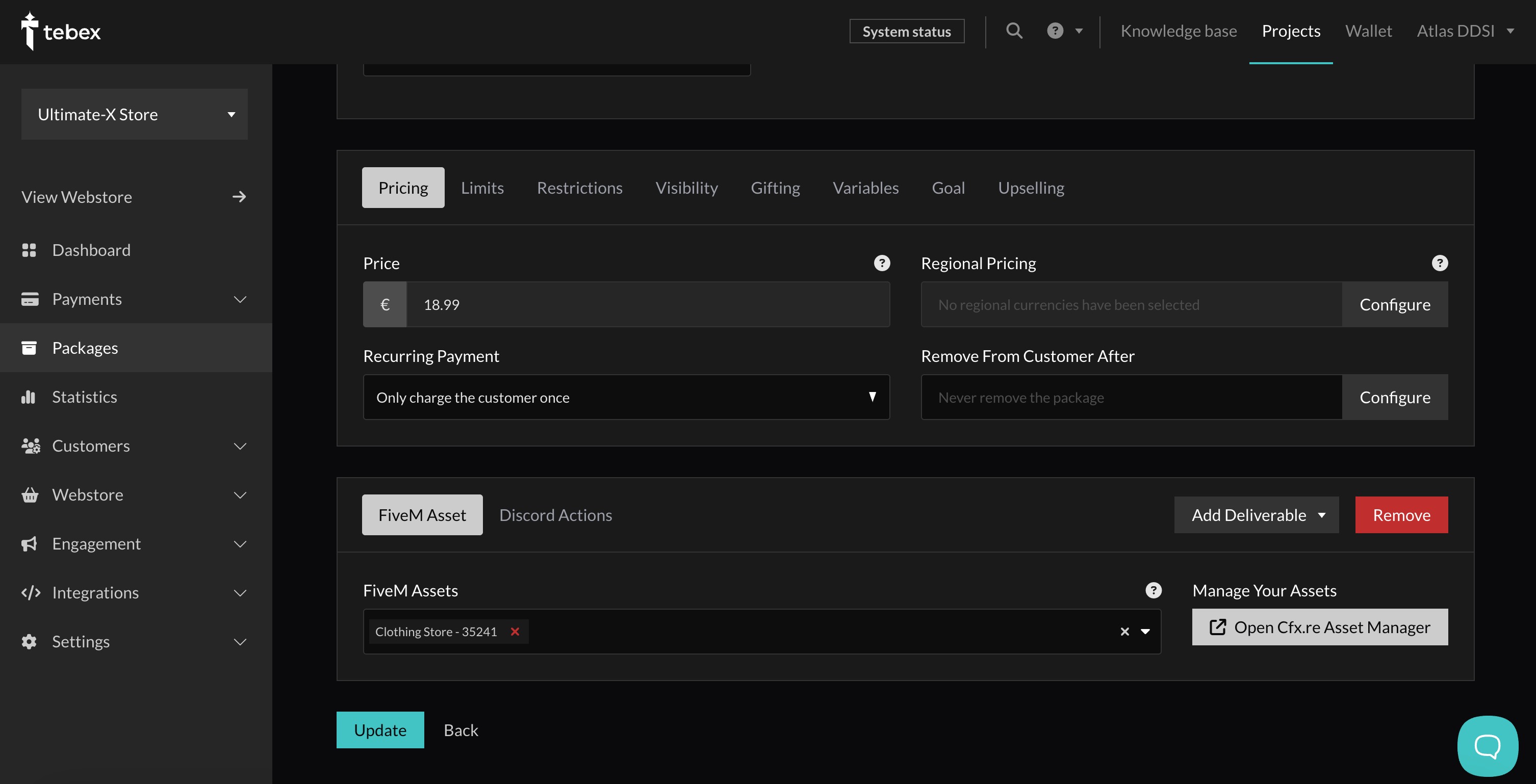This screenshot has width=1536, height=784.
Task: Switch to the Goal tab
Action: coord(948,187)
